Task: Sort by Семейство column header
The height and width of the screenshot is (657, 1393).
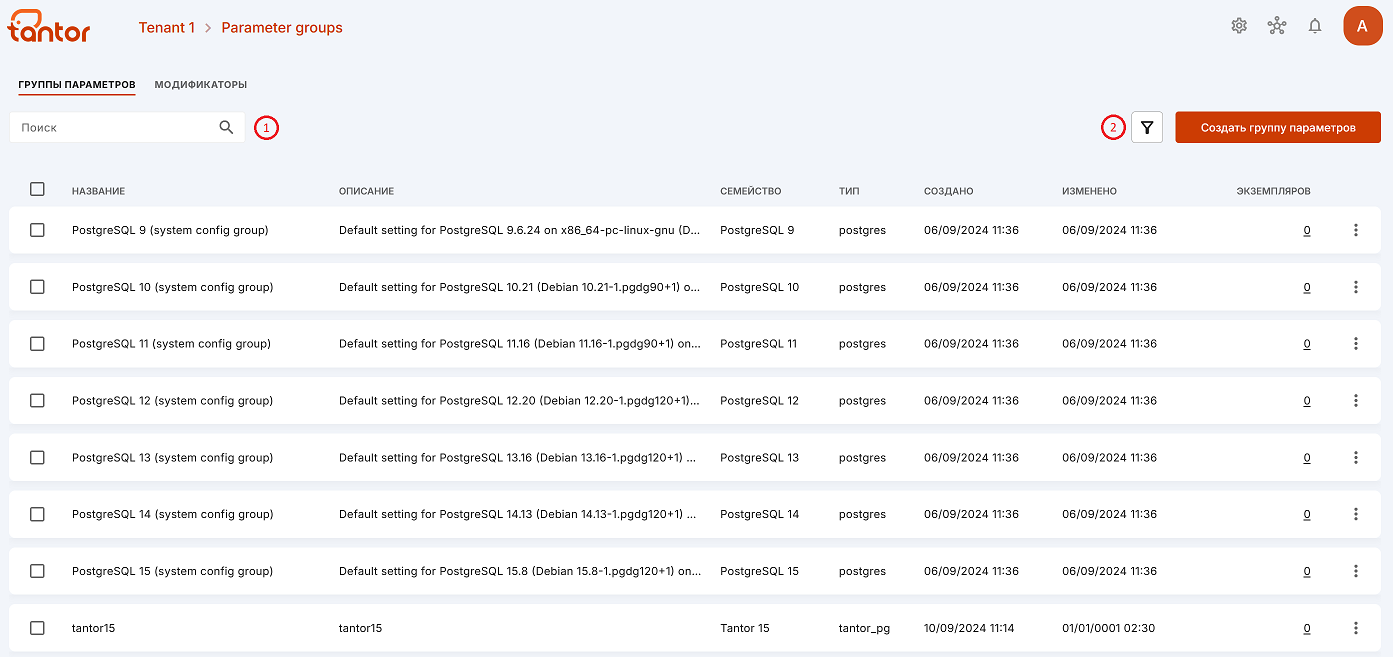Action: click(750, 191)
